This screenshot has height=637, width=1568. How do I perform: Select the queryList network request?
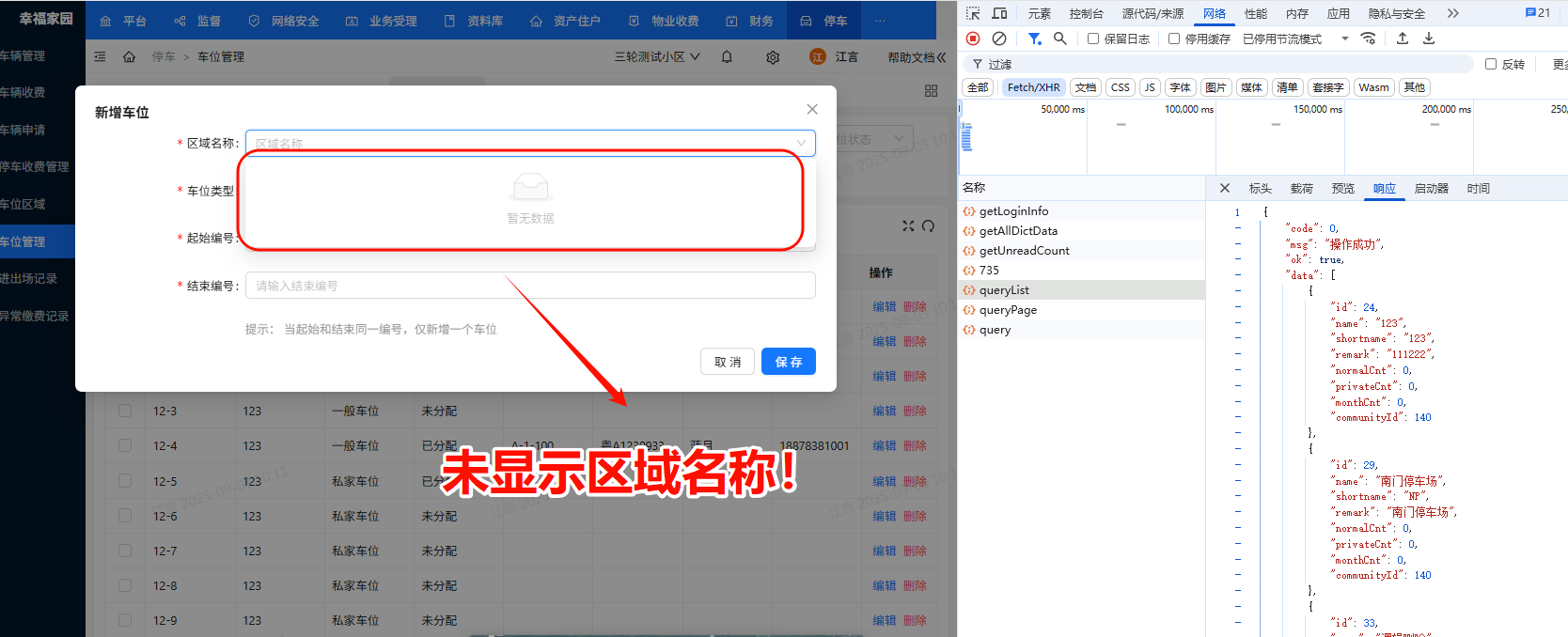(1081, 290)
